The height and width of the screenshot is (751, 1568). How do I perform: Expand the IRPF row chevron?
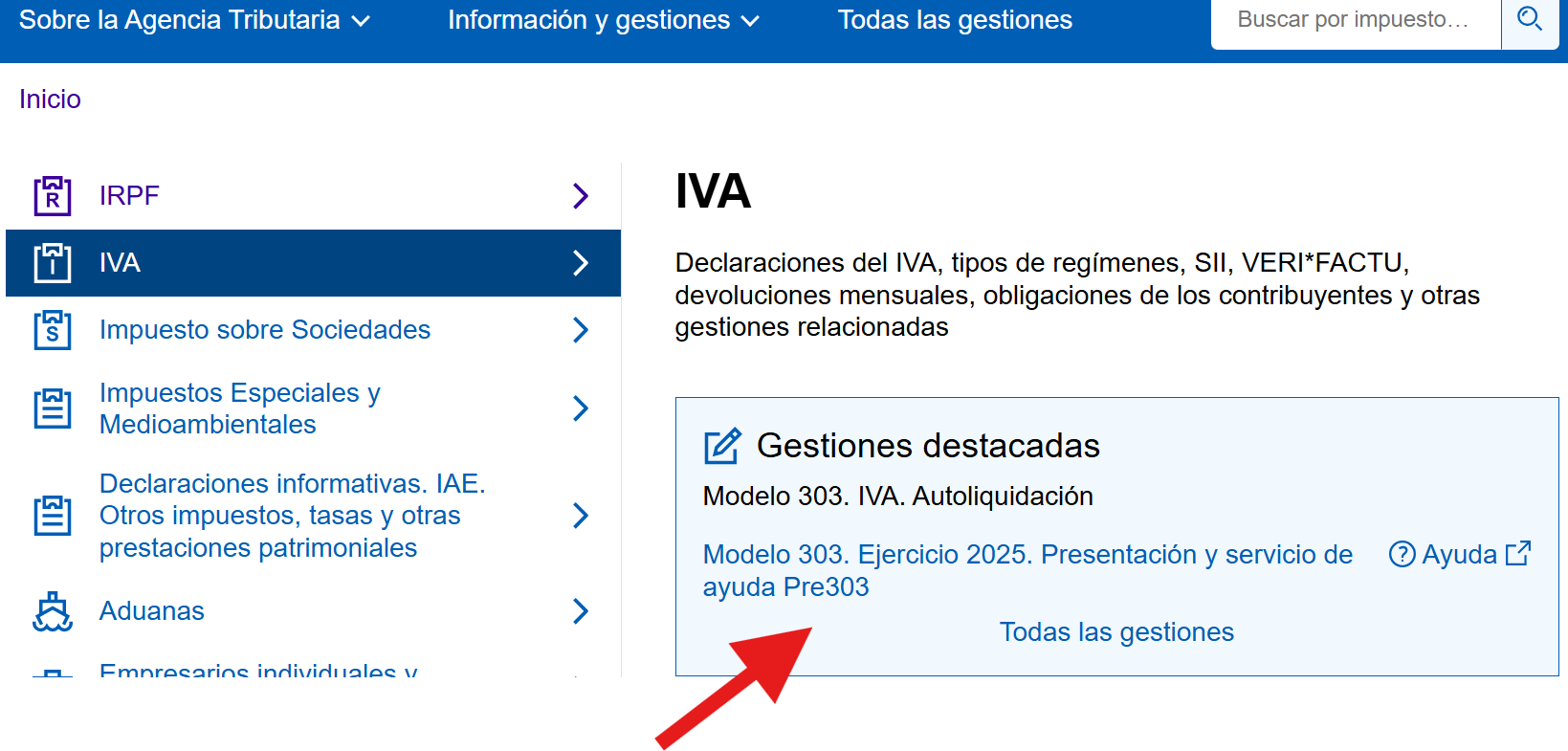click(581, 196)
